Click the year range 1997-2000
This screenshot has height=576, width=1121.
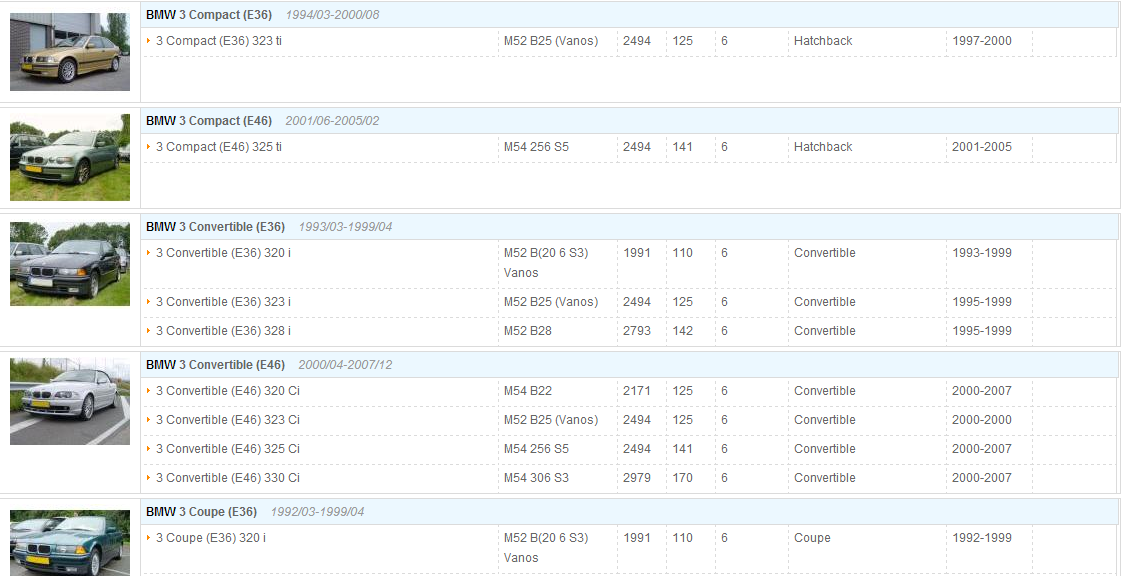tap(982, 41)
